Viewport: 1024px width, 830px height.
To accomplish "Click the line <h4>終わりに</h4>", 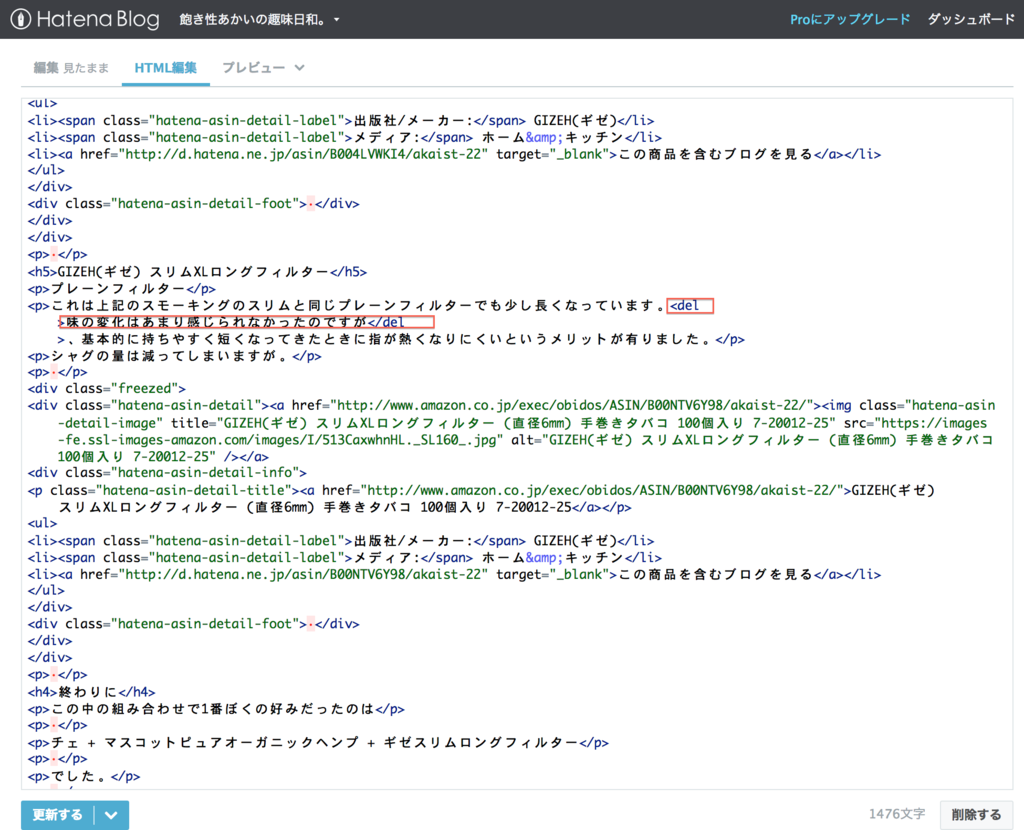I will coord(91,692).
